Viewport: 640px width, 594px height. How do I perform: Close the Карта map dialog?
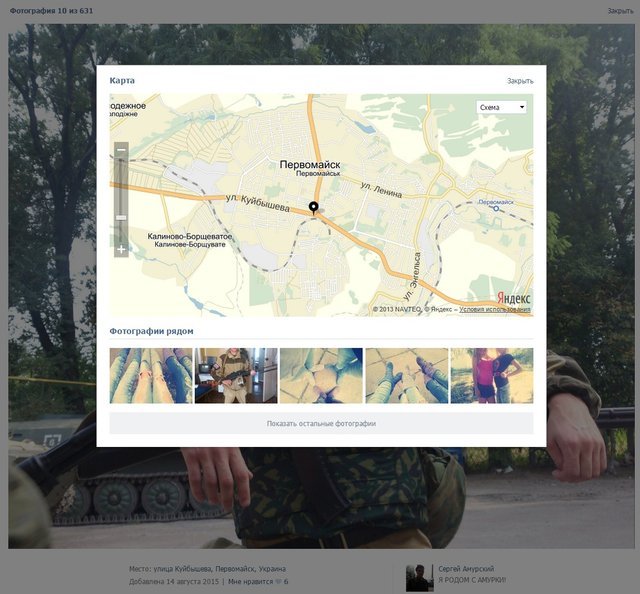[x=520, y=81]
